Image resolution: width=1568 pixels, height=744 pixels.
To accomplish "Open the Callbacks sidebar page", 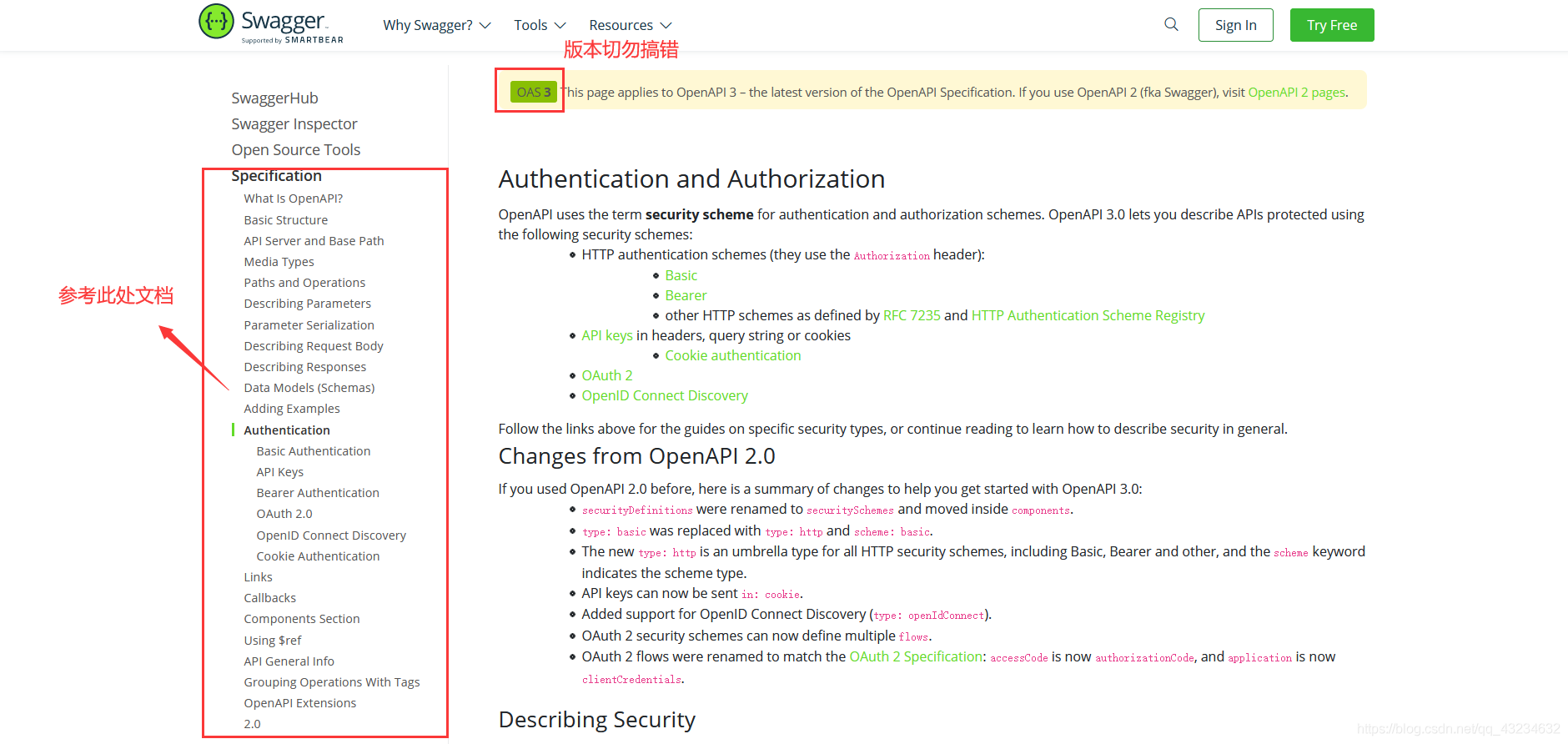I will click(270, 598).
